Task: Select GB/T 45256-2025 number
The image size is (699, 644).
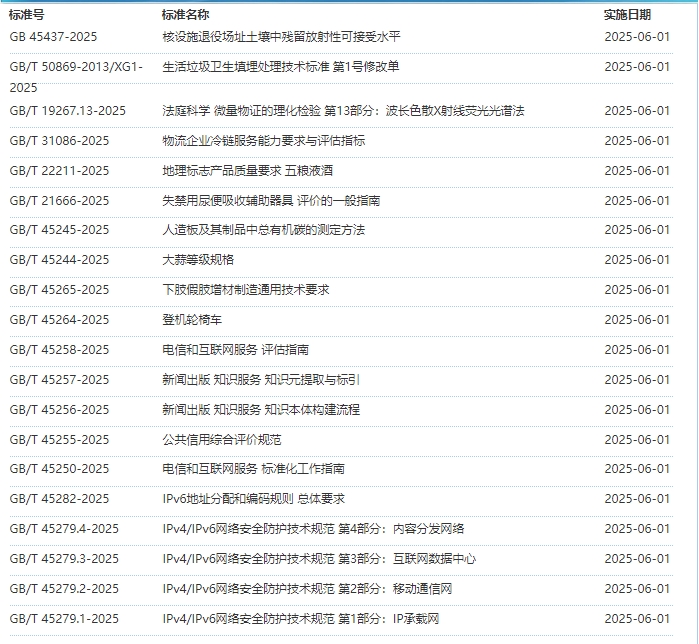Action: pyautogui.click(x=59, y=410)
